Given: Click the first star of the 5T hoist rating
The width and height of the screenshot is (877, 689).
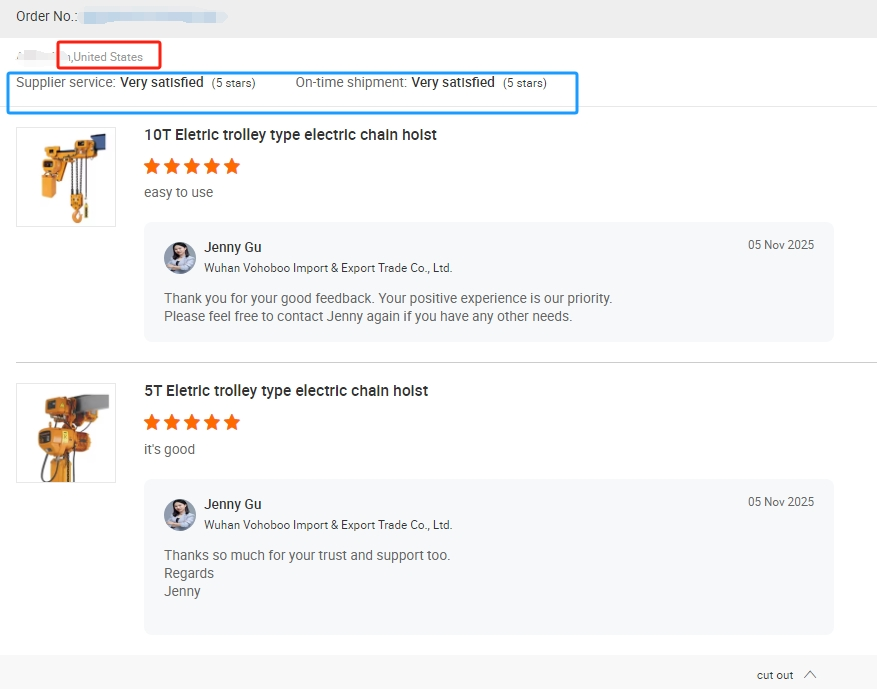Looking at the screenshot, I should [x=153, y=422].
